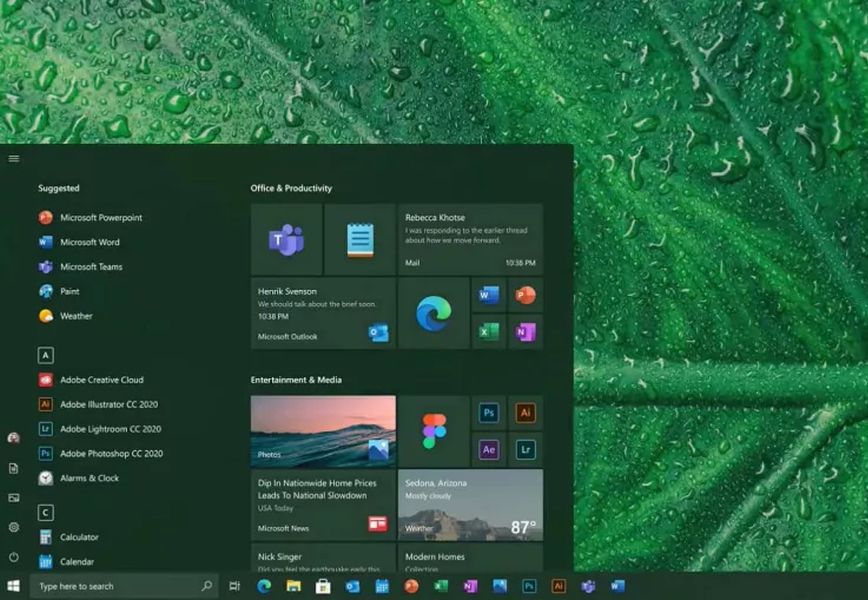
Task: Open Adobe Photoshop CC 2020 app entry
Action: 101,453
